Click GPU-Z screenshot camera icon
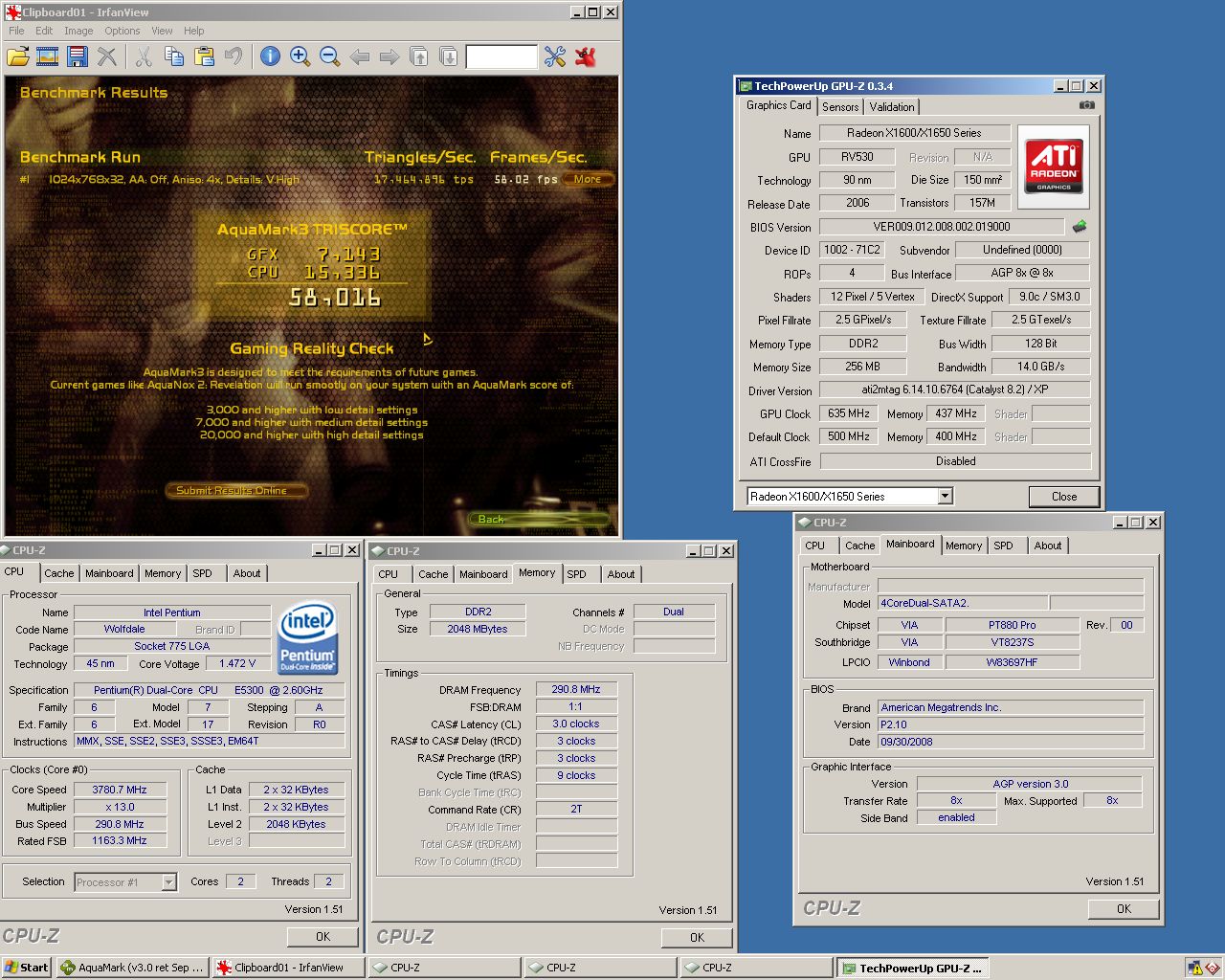The width and height of the screenshot is (1225, 980). tap(1087, 105)
